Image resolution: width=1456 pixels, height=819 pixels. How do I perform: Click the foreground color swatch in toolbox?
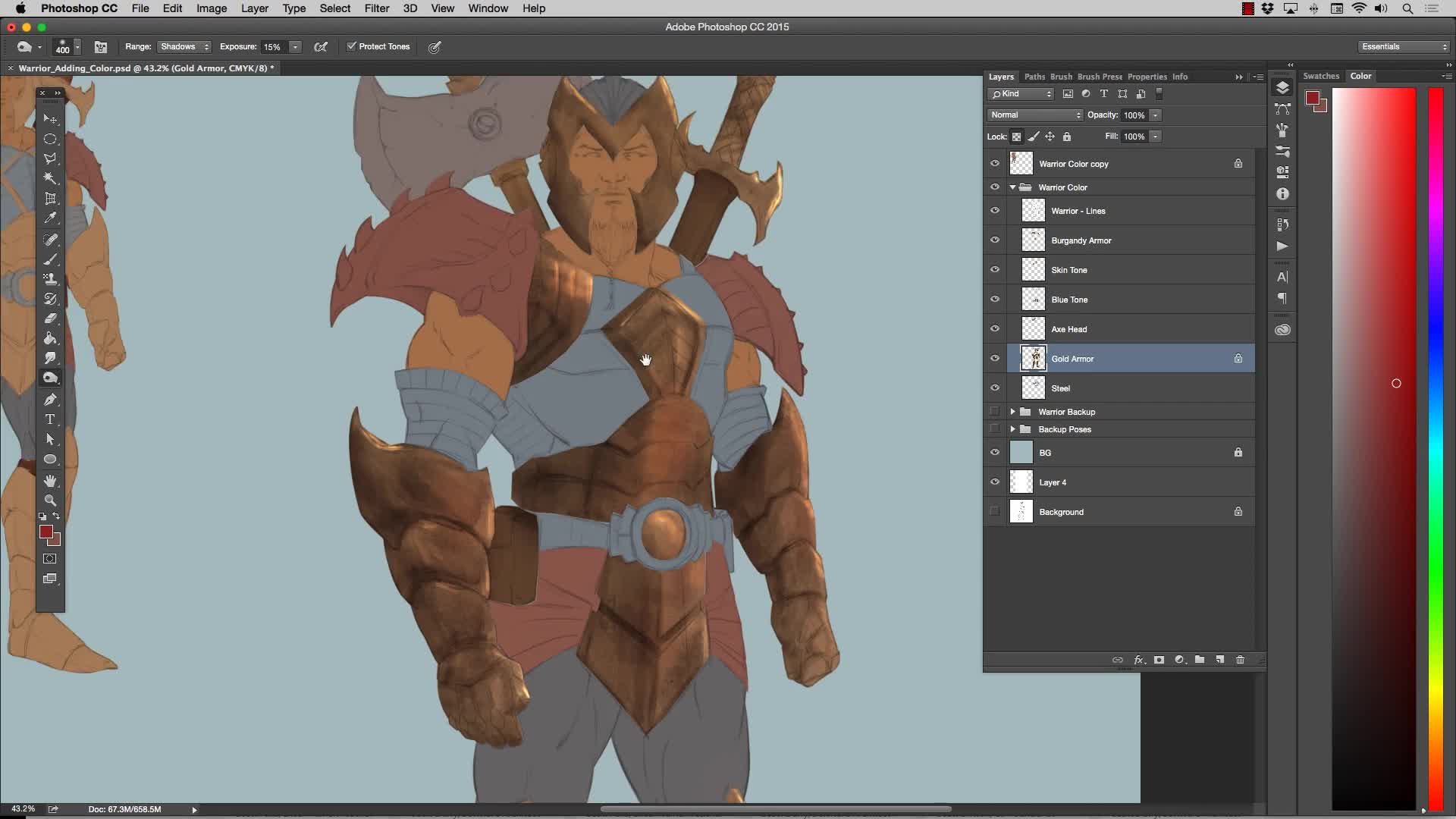(45, 532)
